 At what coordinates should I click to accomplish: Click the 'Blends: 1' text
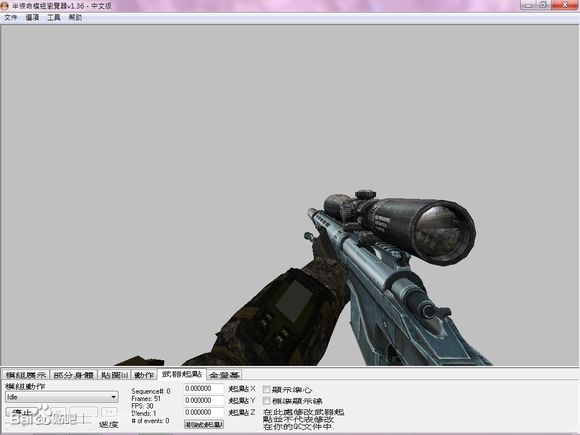[144, 413]
